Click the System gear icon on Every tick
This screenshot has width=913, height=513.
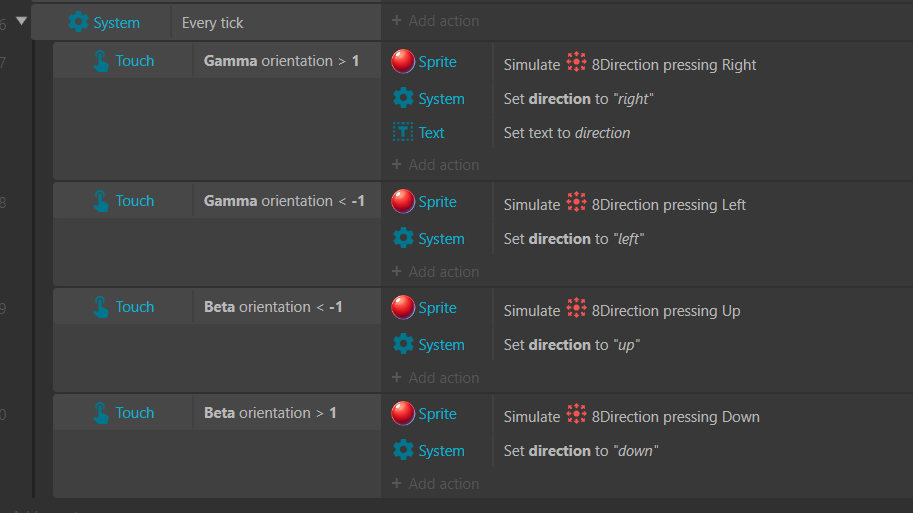(78, 22)
